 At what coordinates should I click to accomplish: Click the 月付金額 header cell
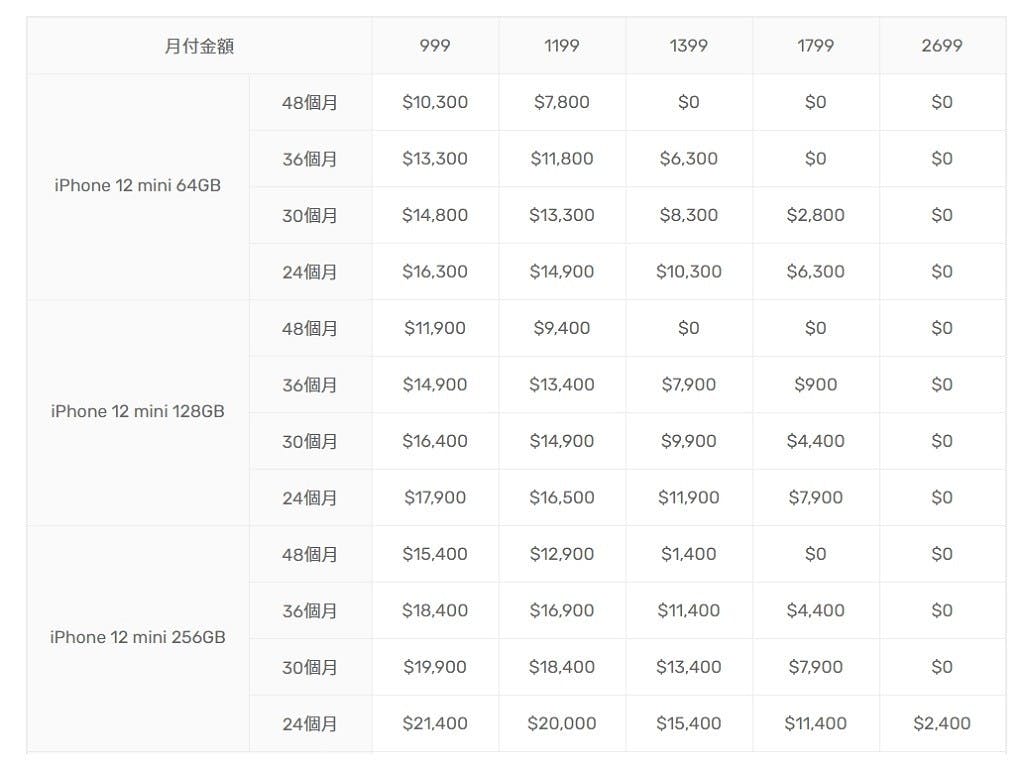click(199, 46)
